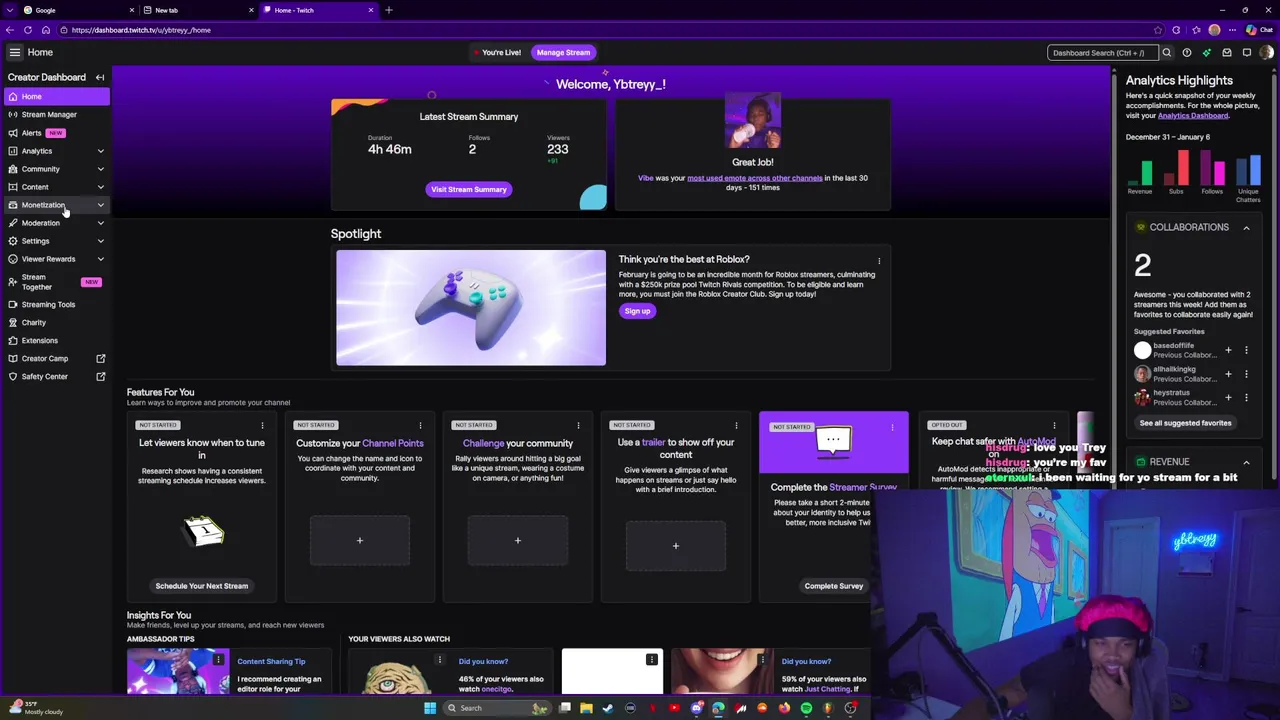Expand the Moderation sidebar section

(x=56, y=223)
